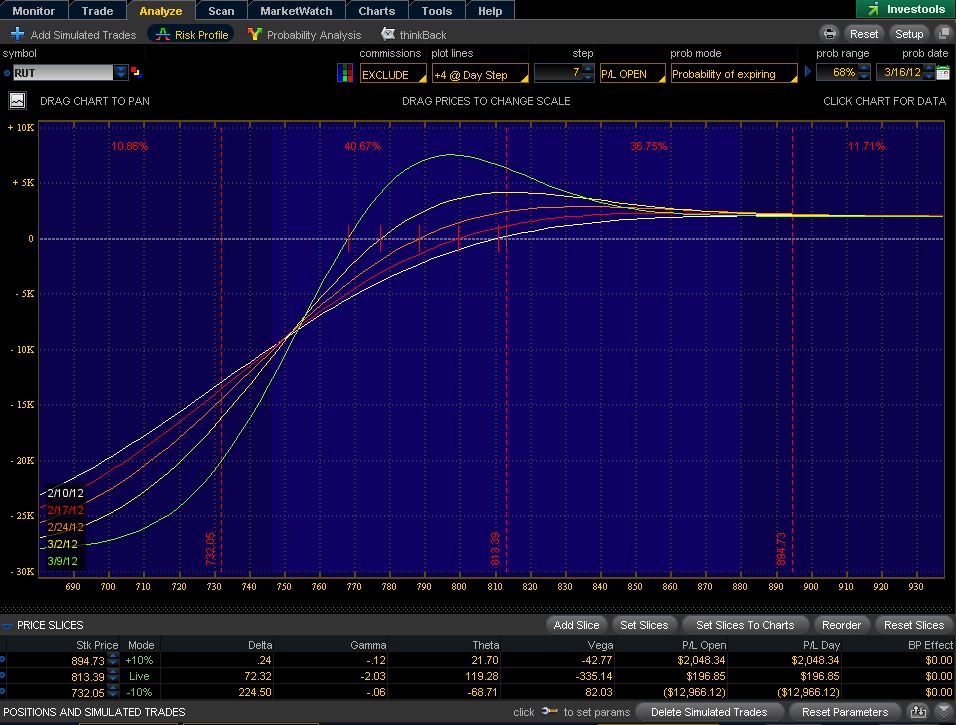Click the double-chevron icon next to Reset Parameters
The image size is (956, 725).
(x=943, y=712)
